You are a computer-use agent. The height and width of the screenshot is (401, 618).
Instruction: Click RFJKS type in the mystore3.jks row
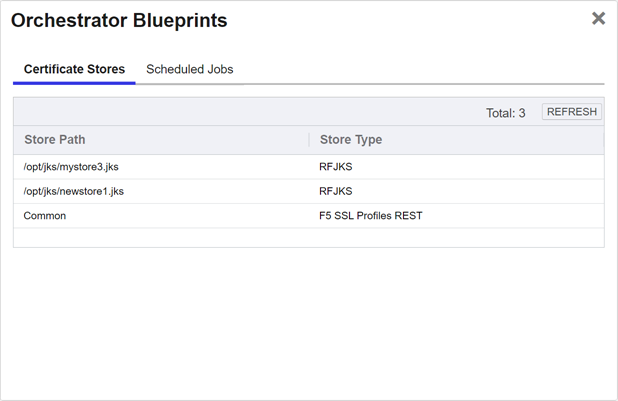pos(336,167)
